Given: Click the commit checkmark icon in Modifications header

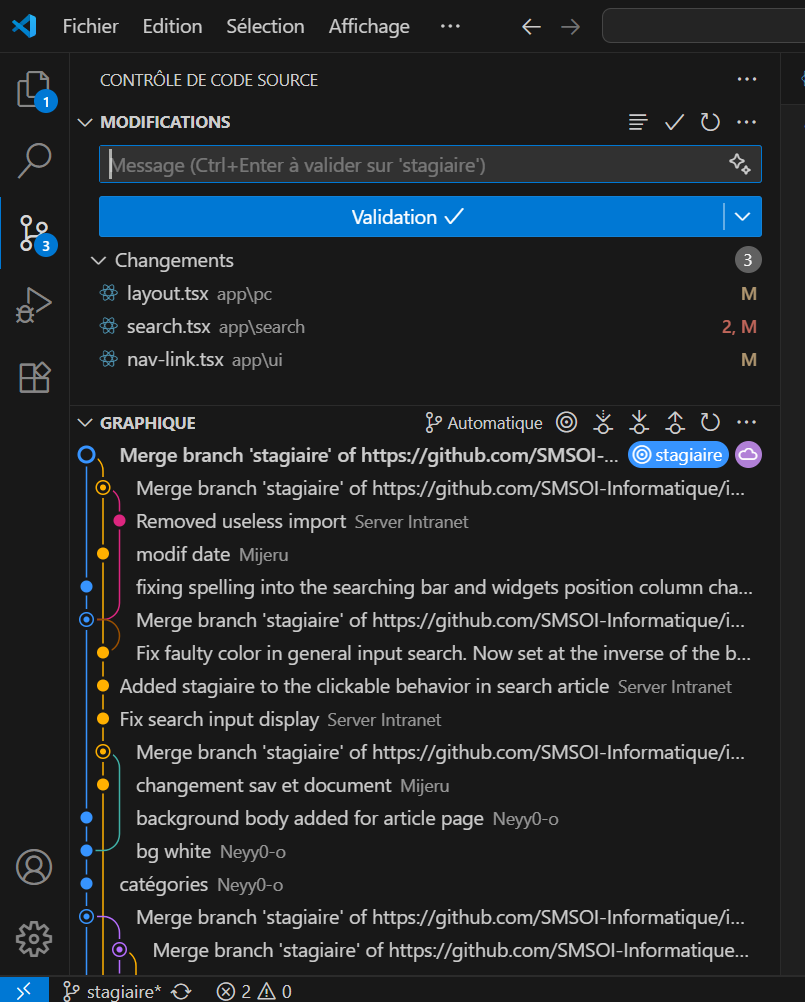Looking at the screenshot, I should coord(674,122).
